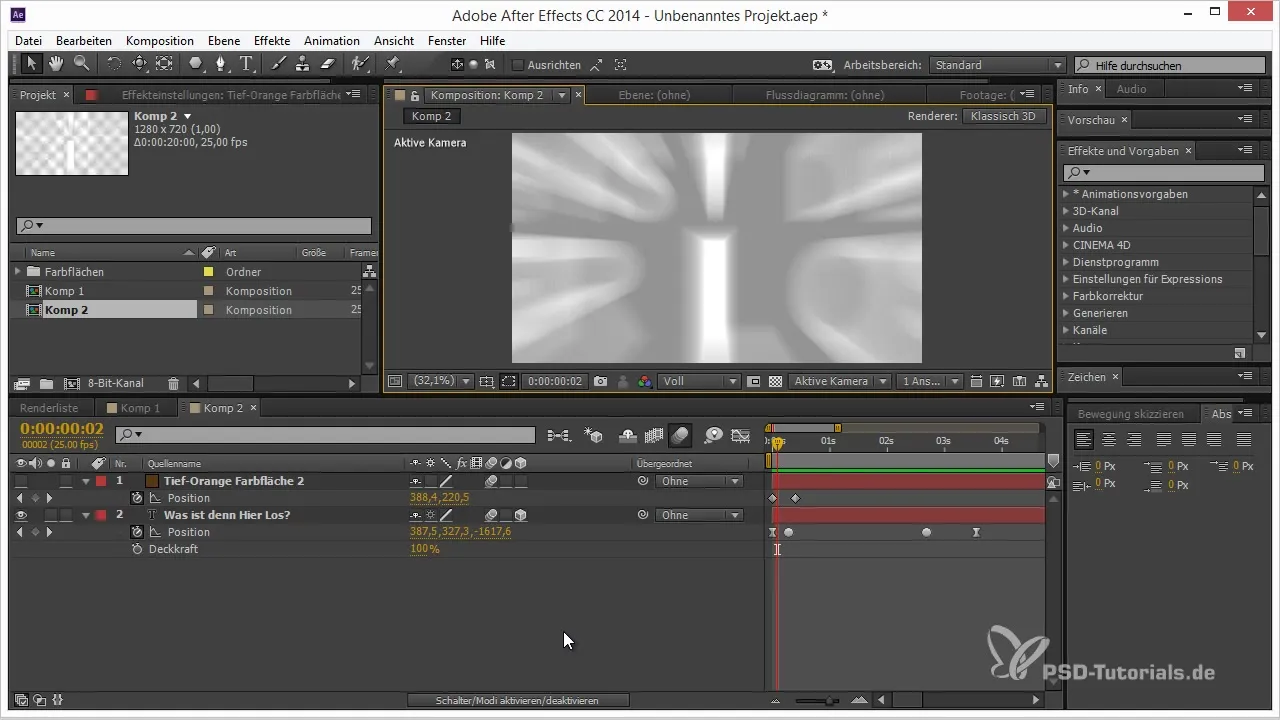Toggle transparency grid in viewer
1280x720 pixels.
click(775, 381)
